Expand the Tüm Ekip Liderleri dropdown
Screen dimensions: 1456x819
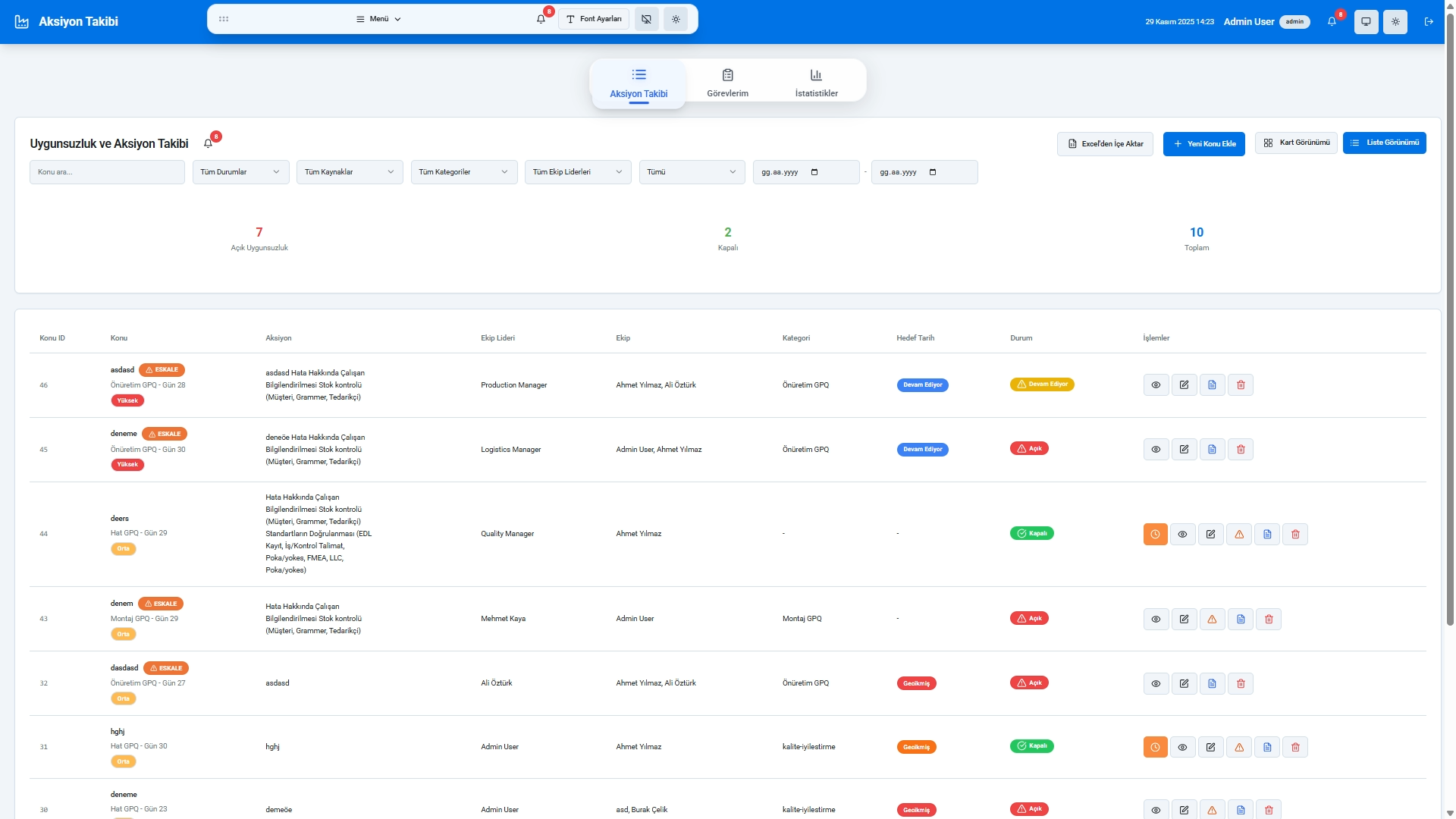point(577,171)
